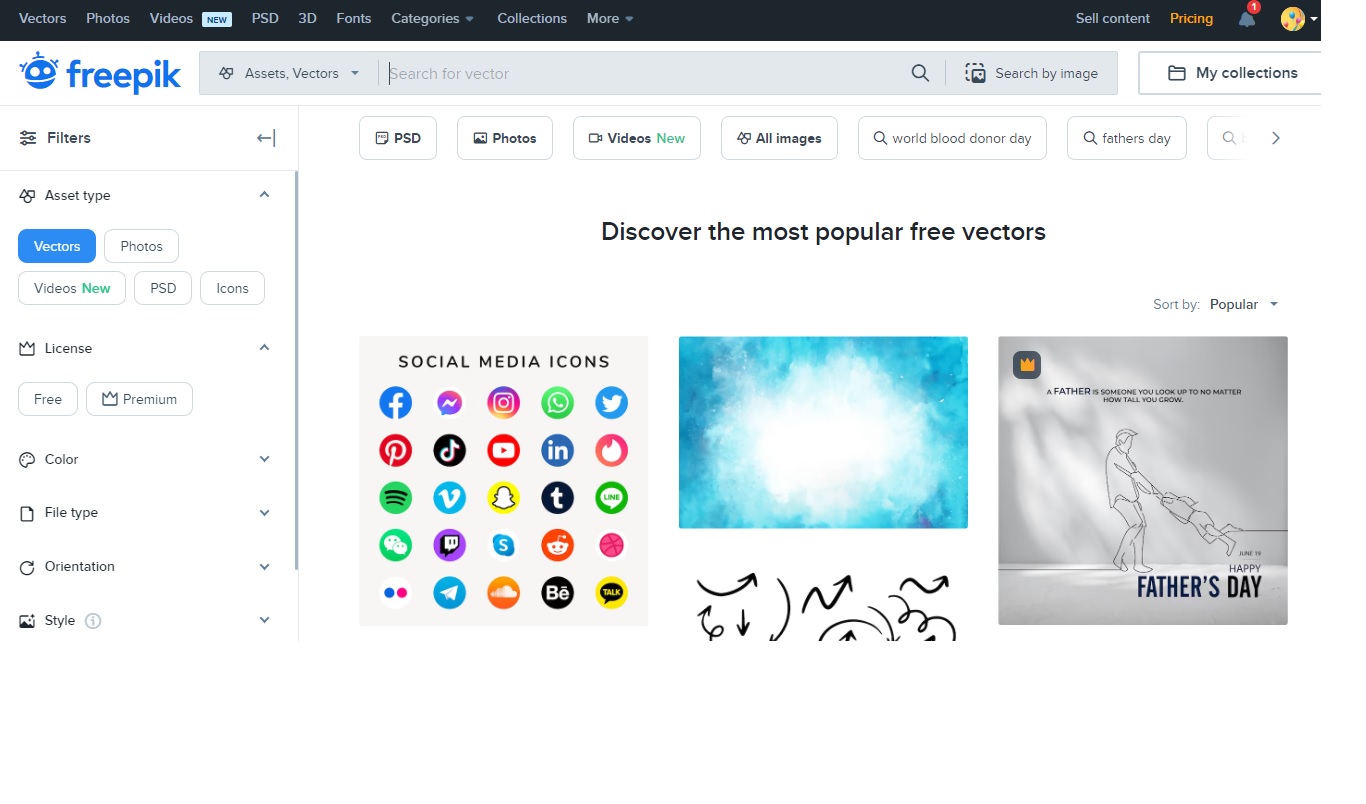
Task: Open the blue watercolor background thumbnail
Action: tap(823, 432)
